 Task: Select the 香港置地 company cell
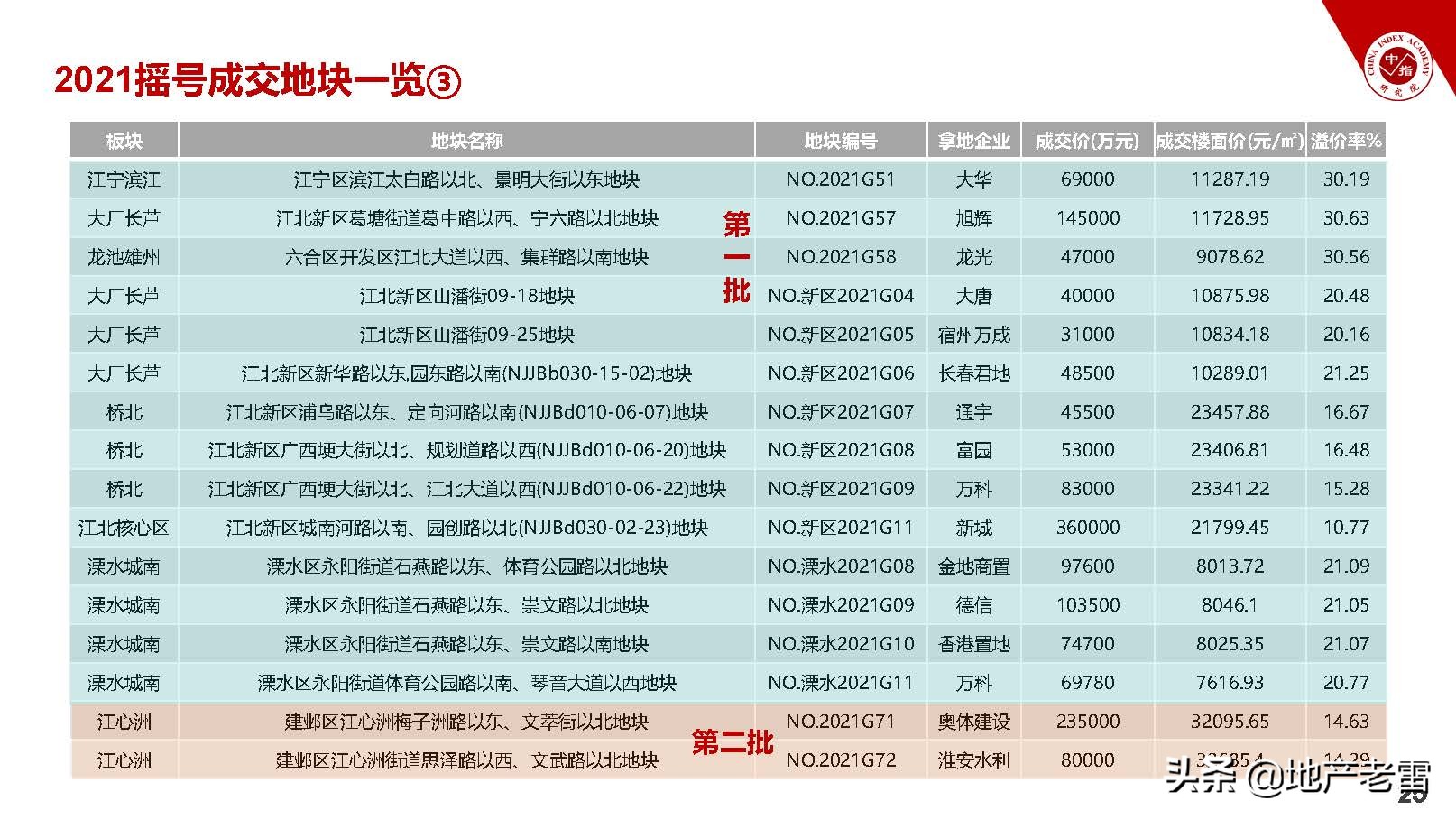point(974,644)
